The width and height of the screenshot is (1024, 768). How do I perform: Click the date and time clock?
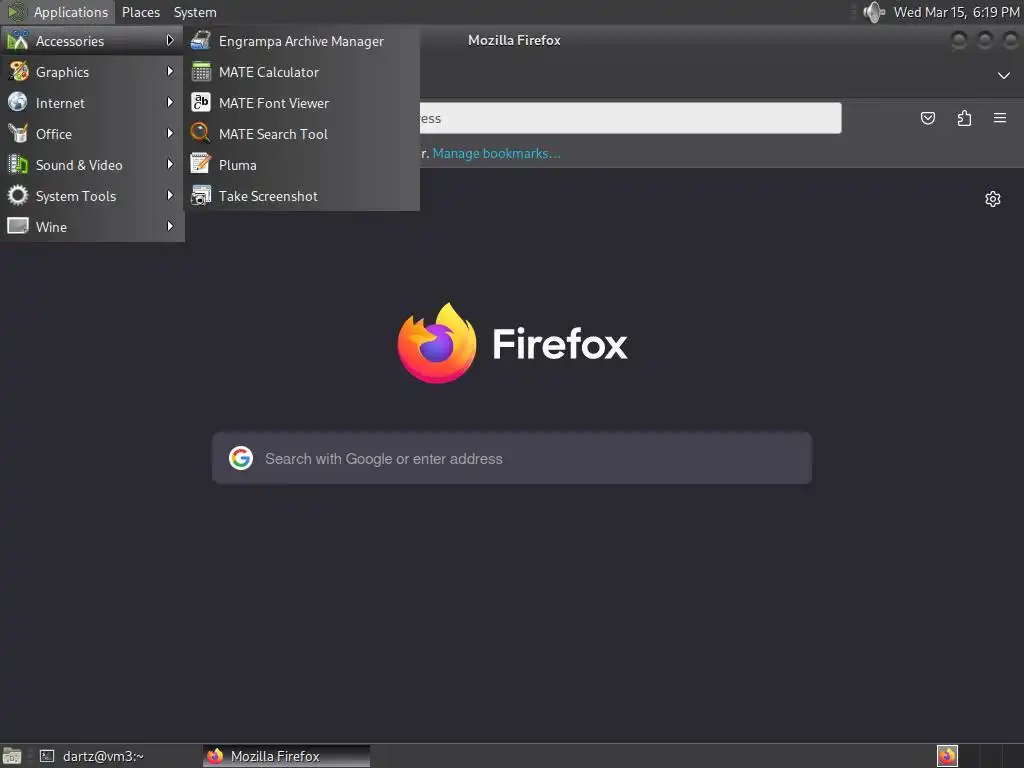coord(956,12)
